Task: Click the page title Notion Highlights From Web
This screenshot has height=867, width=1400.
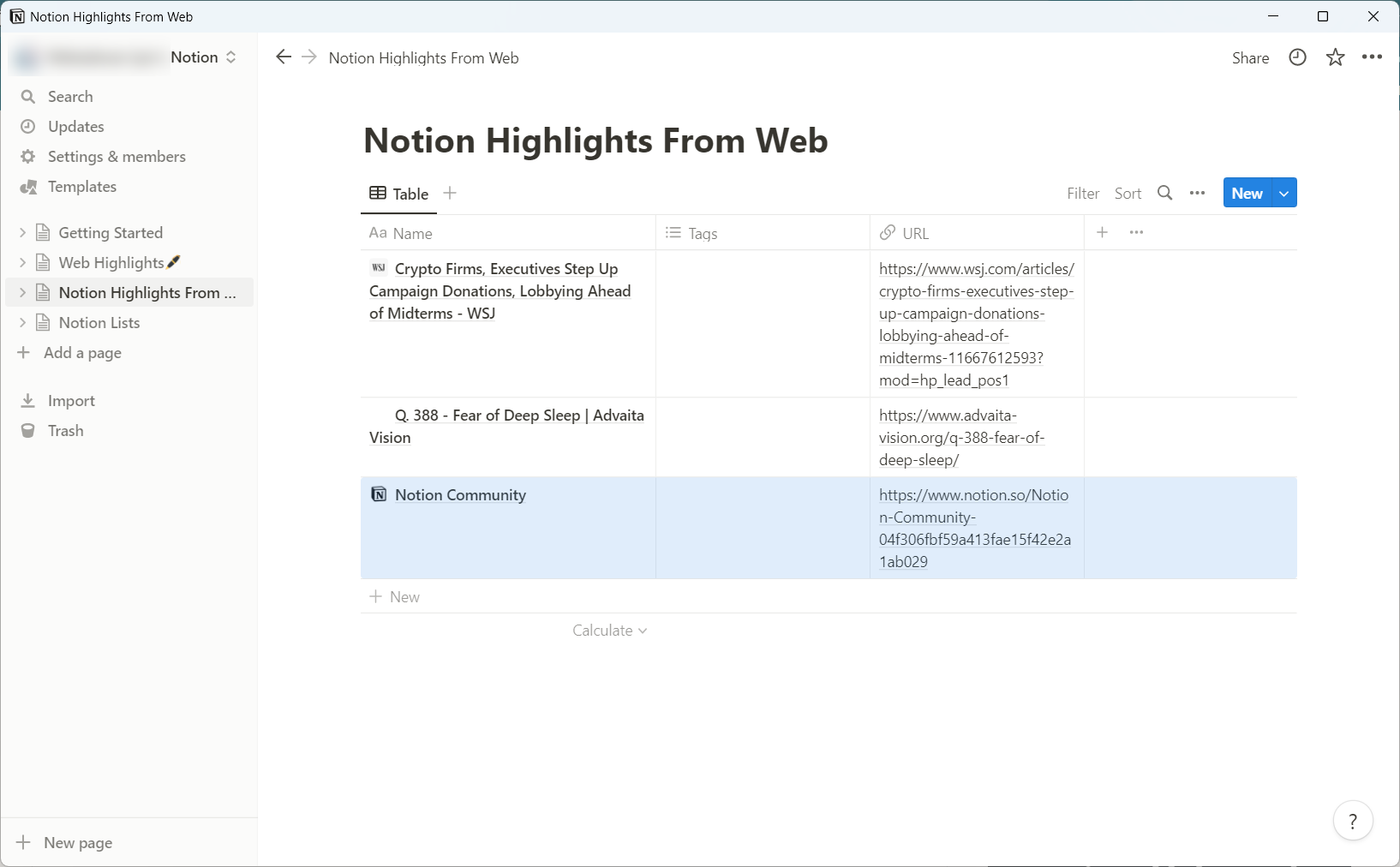Action: point(595,141)
